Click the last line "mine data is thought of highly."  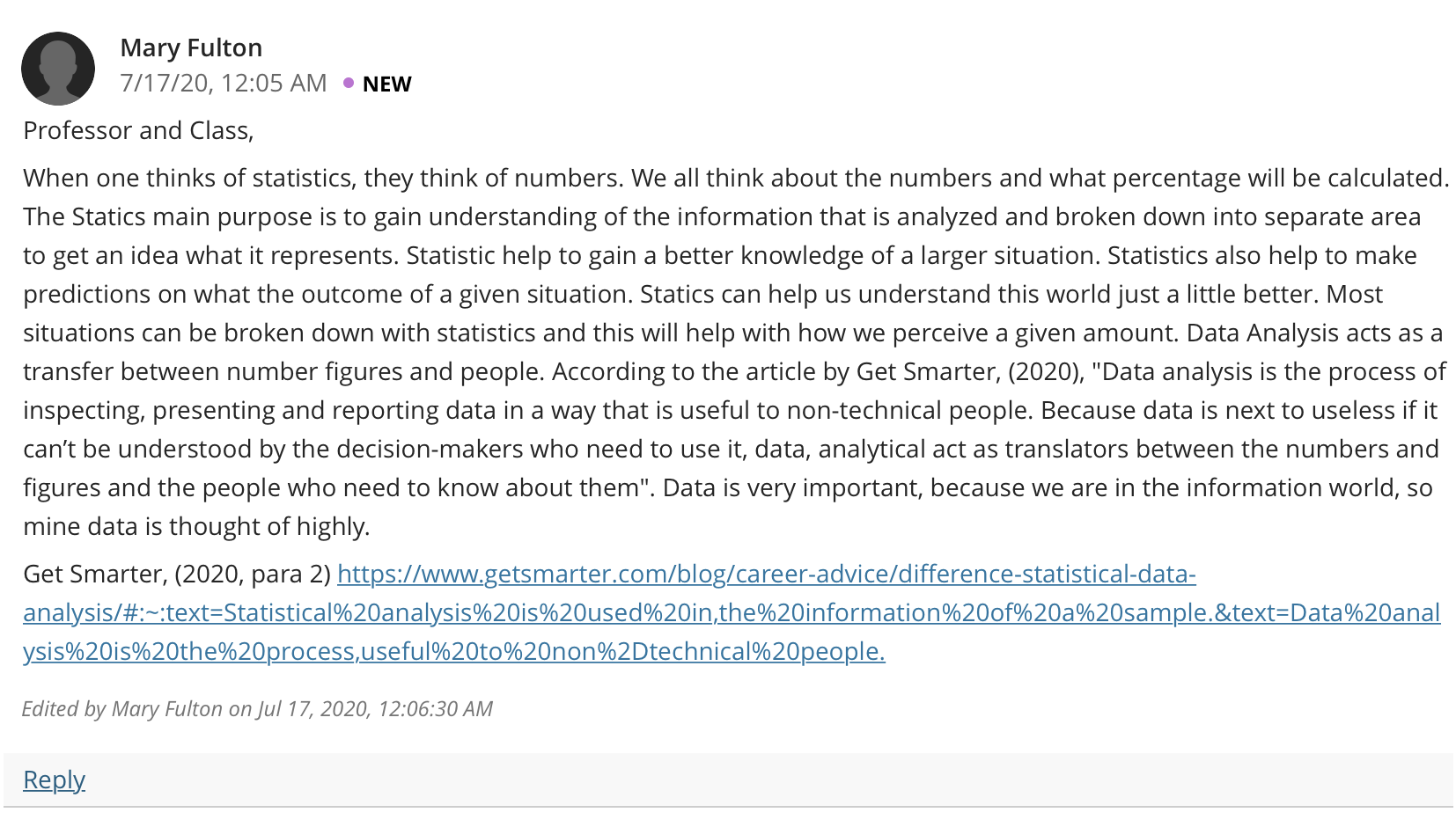pyautogui.click(x=196, y=526)
